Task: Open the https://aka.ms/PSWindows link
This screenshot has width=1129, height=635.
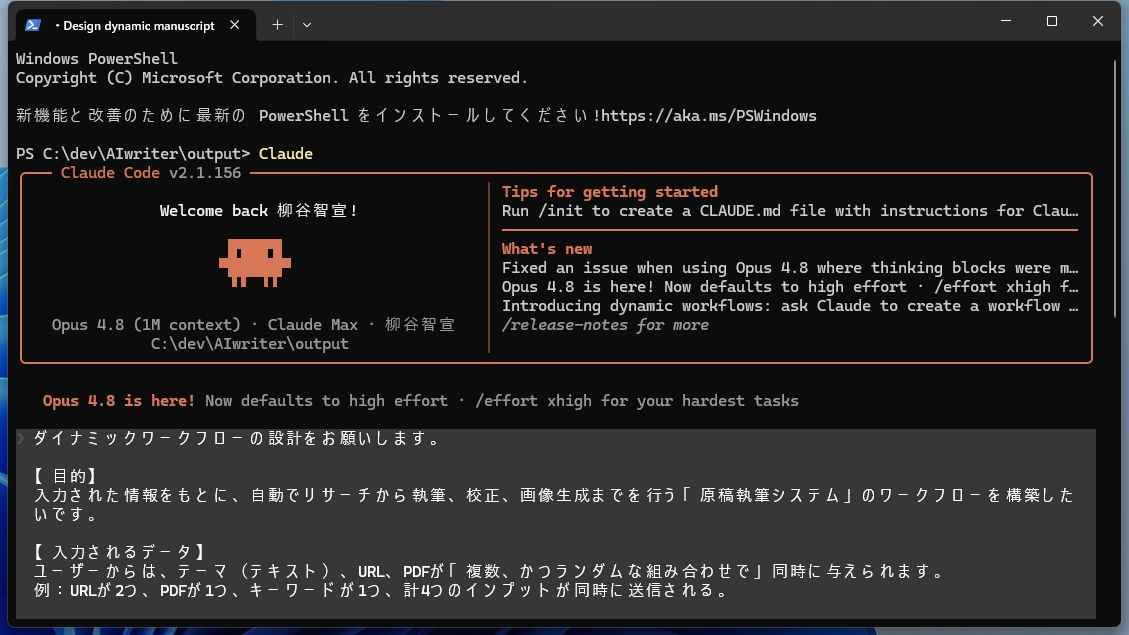Action: (x=709, y=116)
